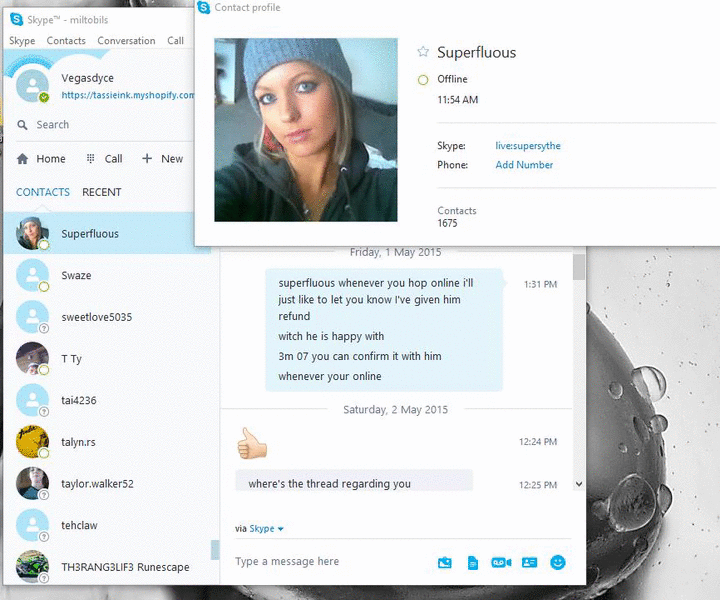This screenshot has width=720, height=600.
Task: Click the Contacts 1675 count in profile
Action: 456,217
